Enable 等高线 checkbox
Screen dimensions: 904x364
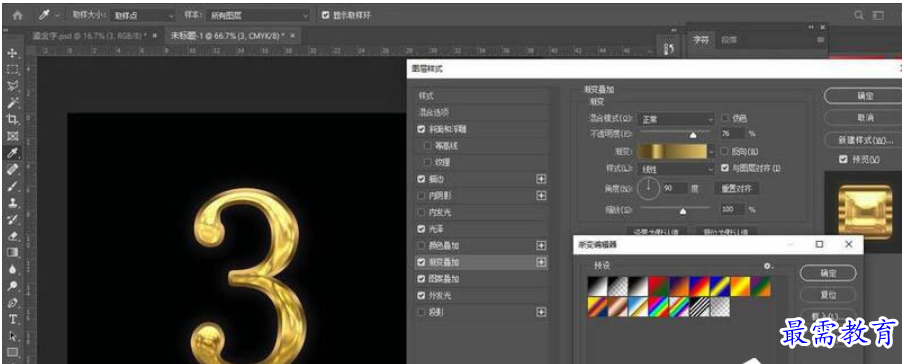coord(427,146)
